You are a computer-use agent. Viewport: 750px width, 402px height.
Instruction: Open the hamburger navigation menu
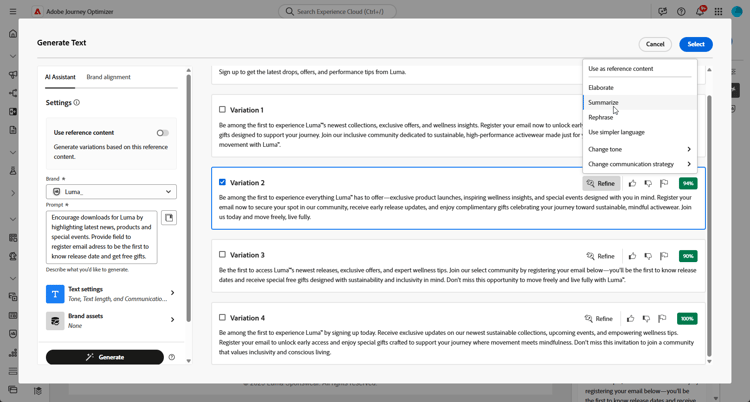tap(13, 11)
